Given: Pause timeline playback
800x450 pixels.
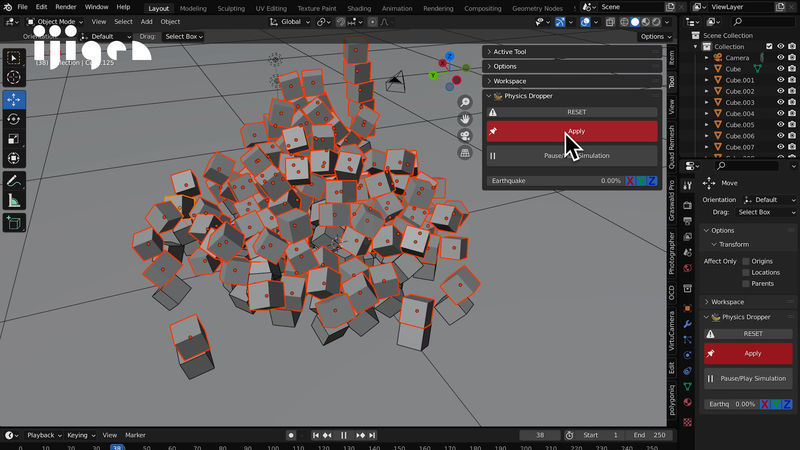Looking at the screenshot, I should pos(344,435).
